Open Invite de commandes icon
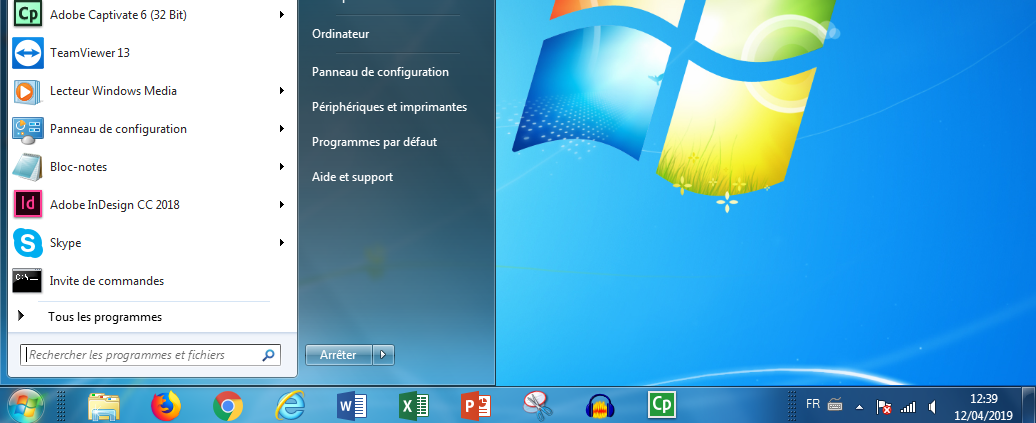1036x423 pixels. (x=28, y=281)
